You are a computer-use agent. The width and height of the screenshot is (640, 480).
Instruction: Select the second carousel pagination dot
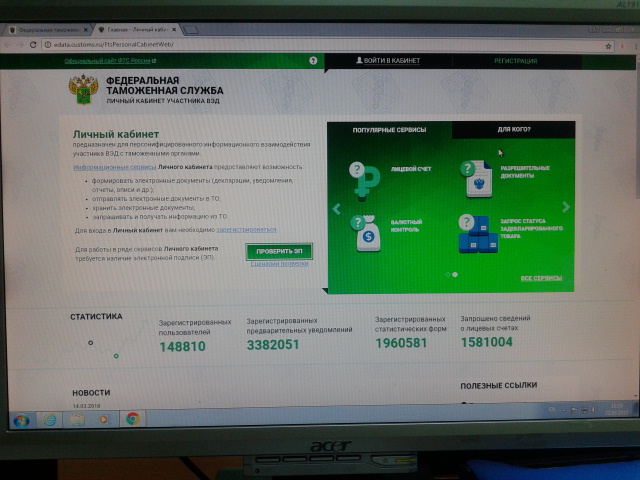point(455,273)
